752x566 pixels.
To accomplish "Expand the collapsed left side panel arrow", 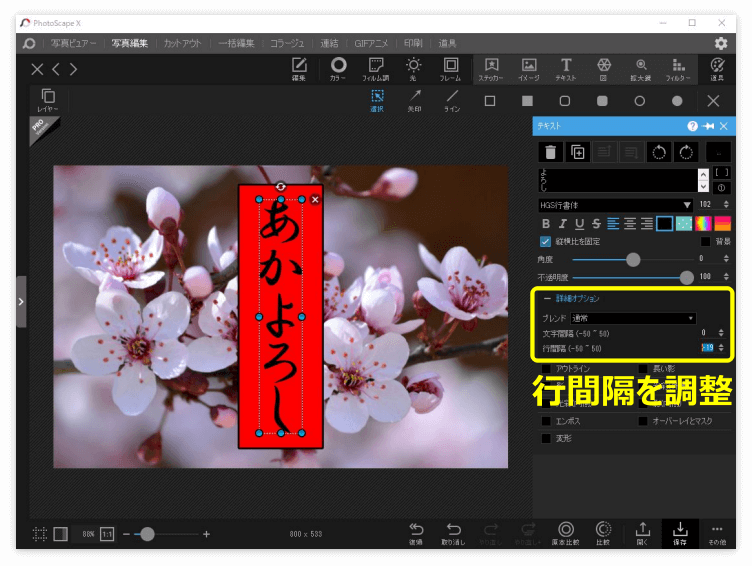I will pos(21,302).
